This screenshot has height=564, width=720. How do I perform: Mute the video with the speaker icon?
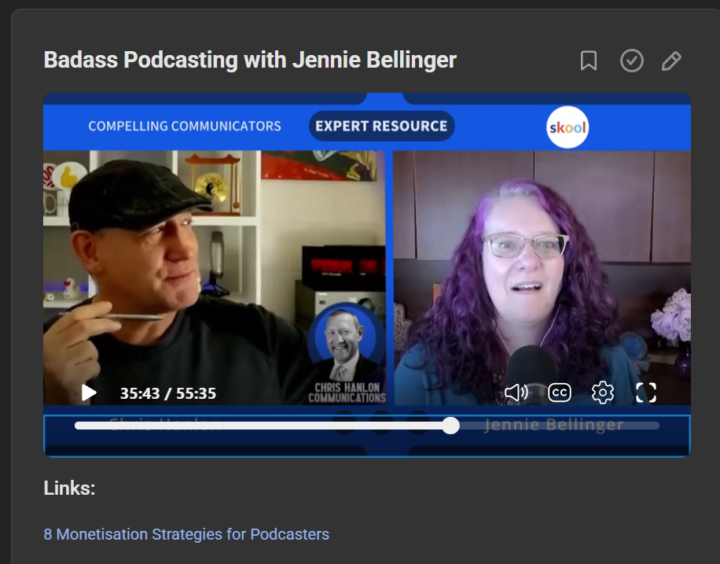coord(516,393)
